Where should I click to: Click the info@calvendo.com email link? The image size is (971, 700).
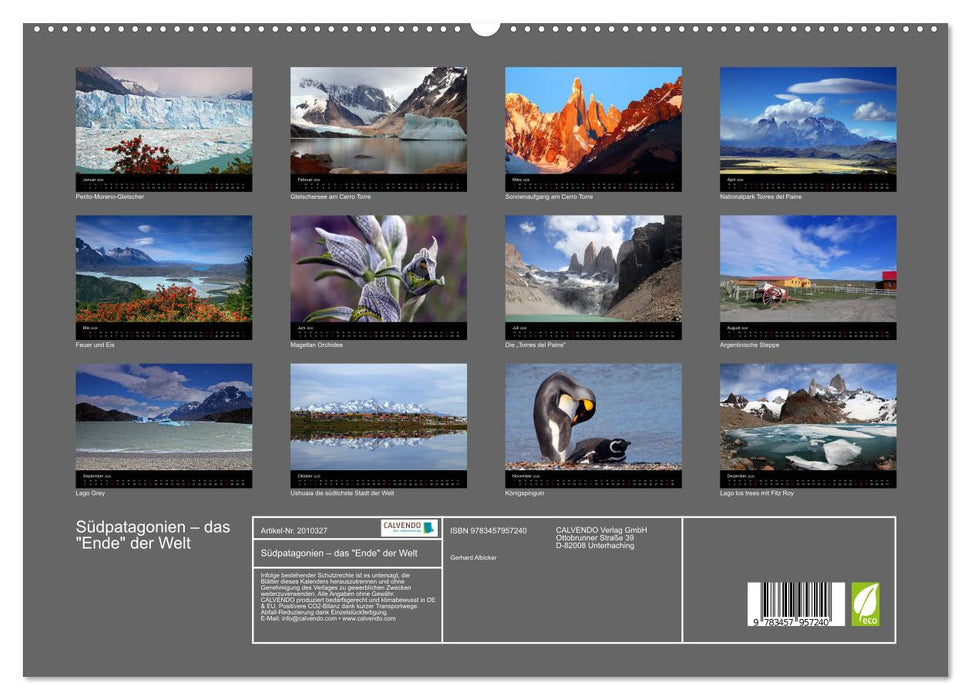click(307, 618)
